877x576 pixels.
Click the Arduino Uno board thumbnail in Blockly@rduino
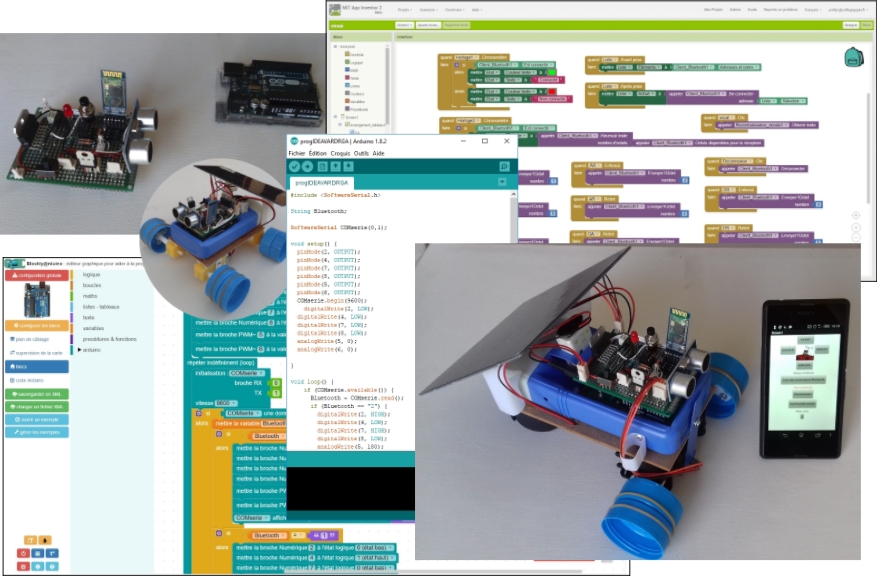[x=37, y=300]
